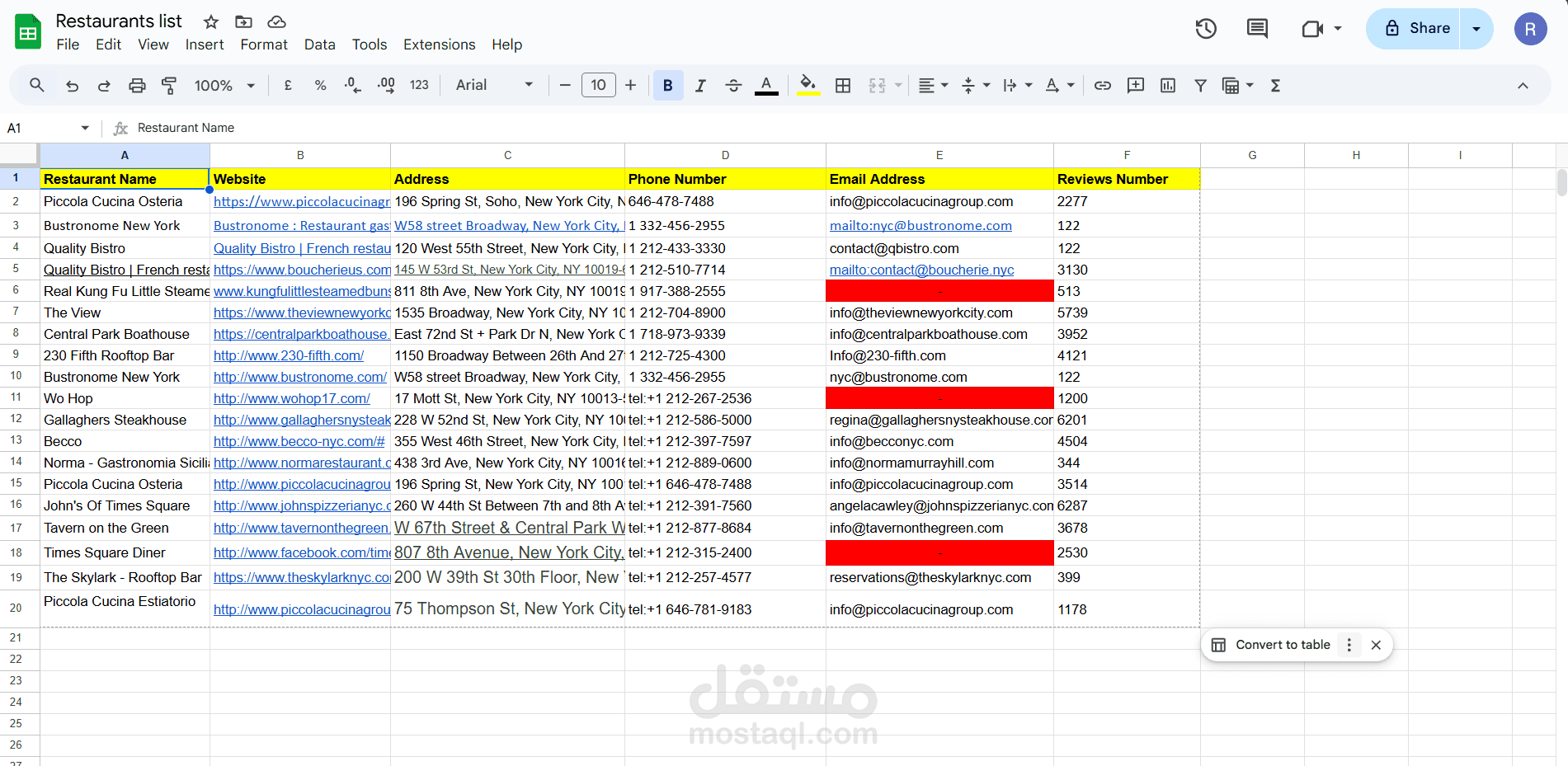This screenshot has width=1568, height=766.
Task: Collapse the toolbar chevron
Action: pyautogui.click(x=1523, y=85)
